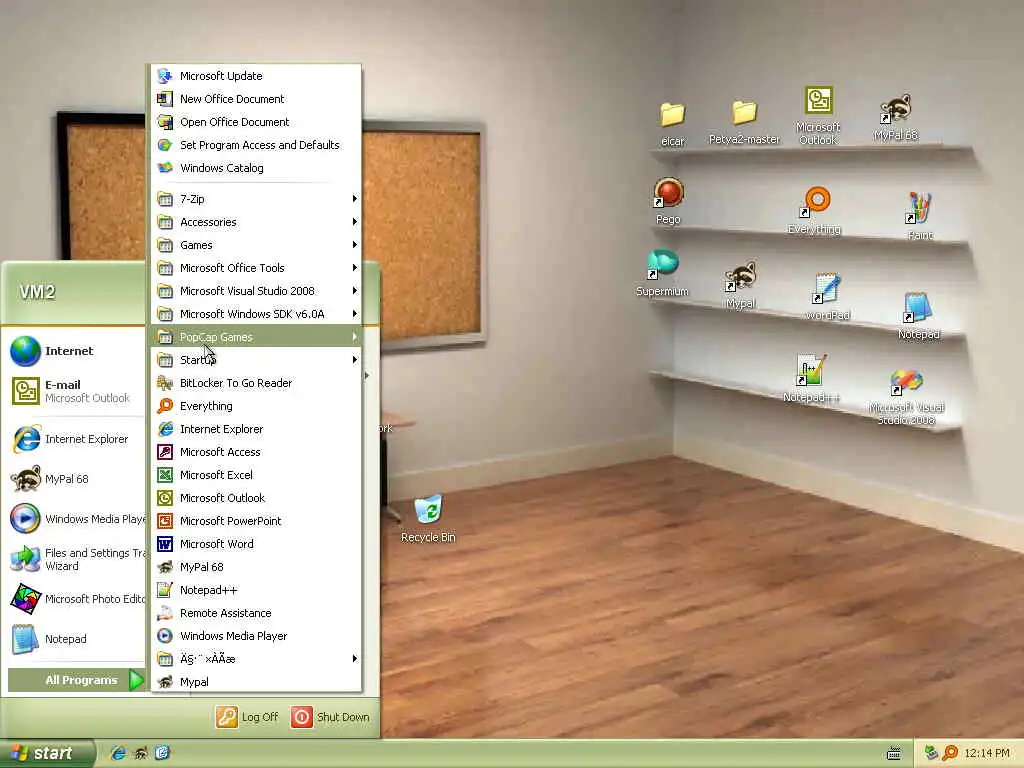
Task: Launch Windows Media Player from the programs list
Action: pos(257,636)
